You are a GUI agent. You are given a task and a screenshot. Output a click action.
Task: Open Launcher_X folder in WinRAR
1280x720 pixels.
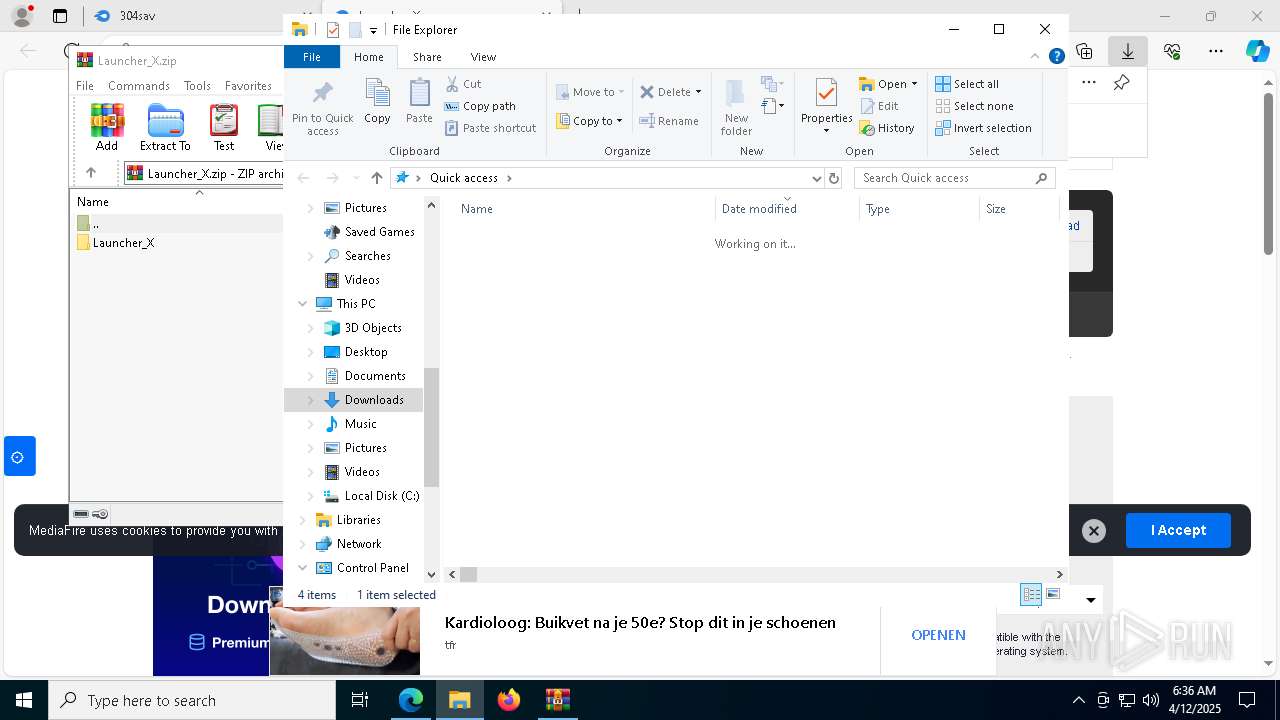tap(123, 243)
